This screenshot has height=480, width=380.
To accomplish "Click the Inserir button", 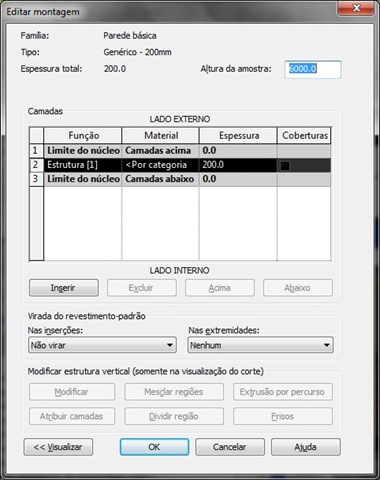I will pyautogui.click(x=64, y=288).
